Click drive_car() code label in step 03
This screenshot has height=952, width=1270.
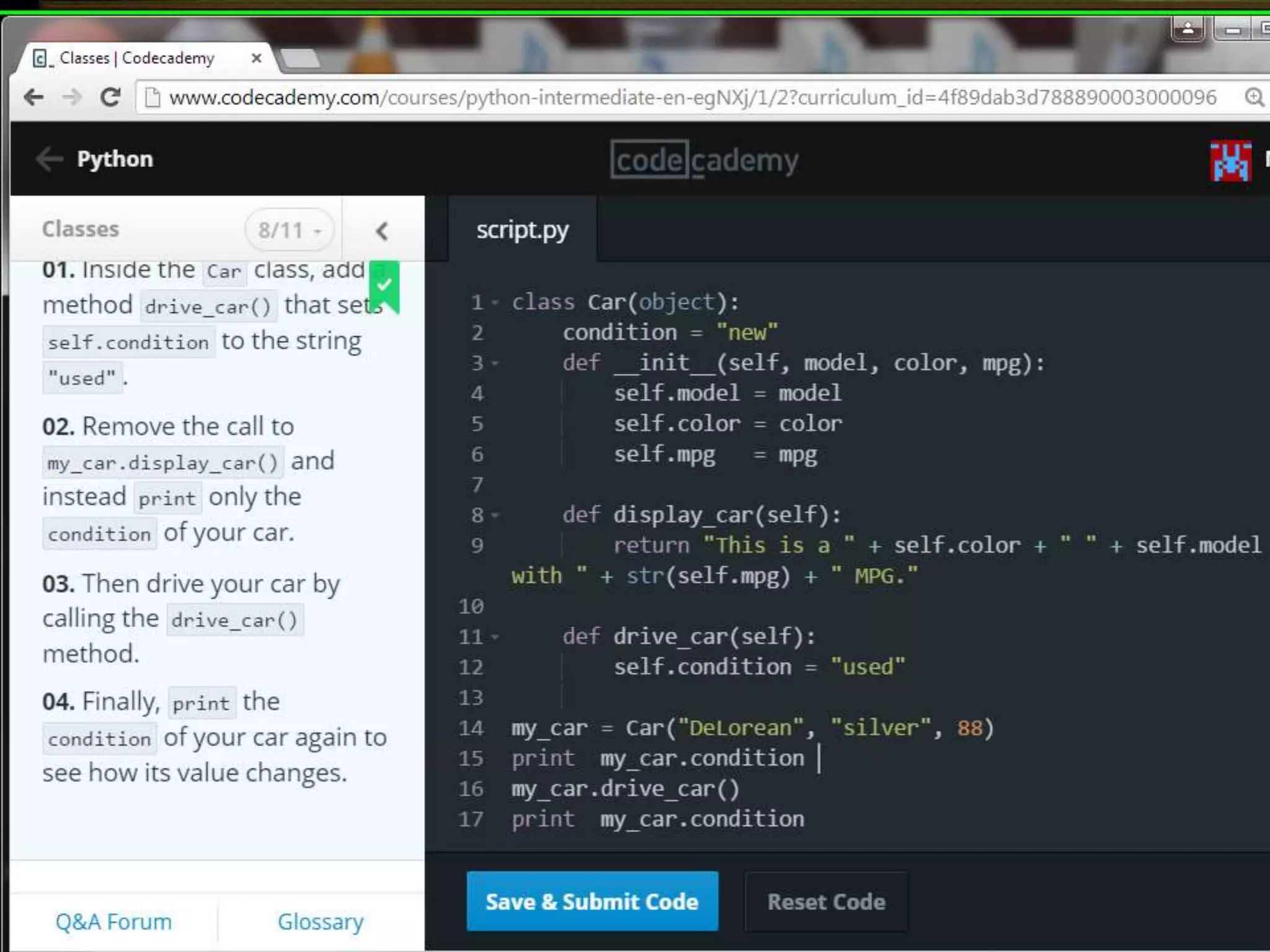click(235, 620)
